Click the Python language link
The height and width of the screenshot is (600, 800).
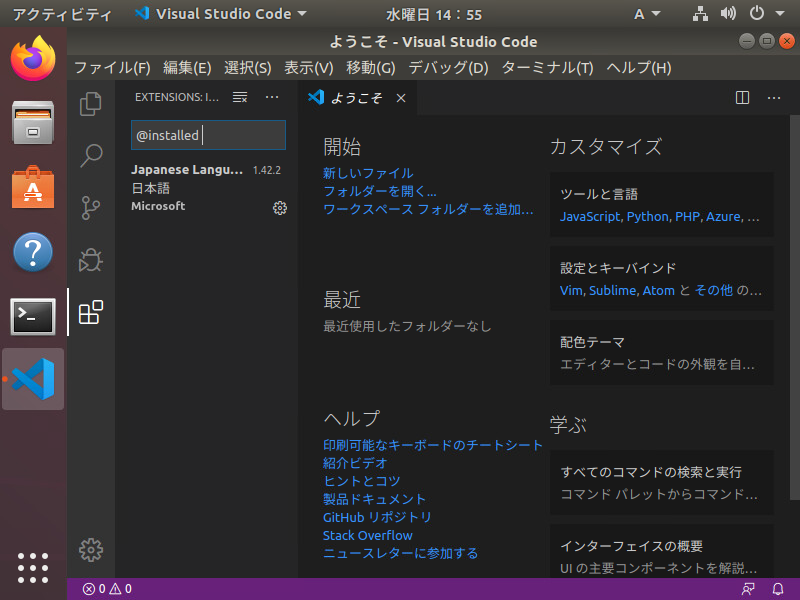647,217
